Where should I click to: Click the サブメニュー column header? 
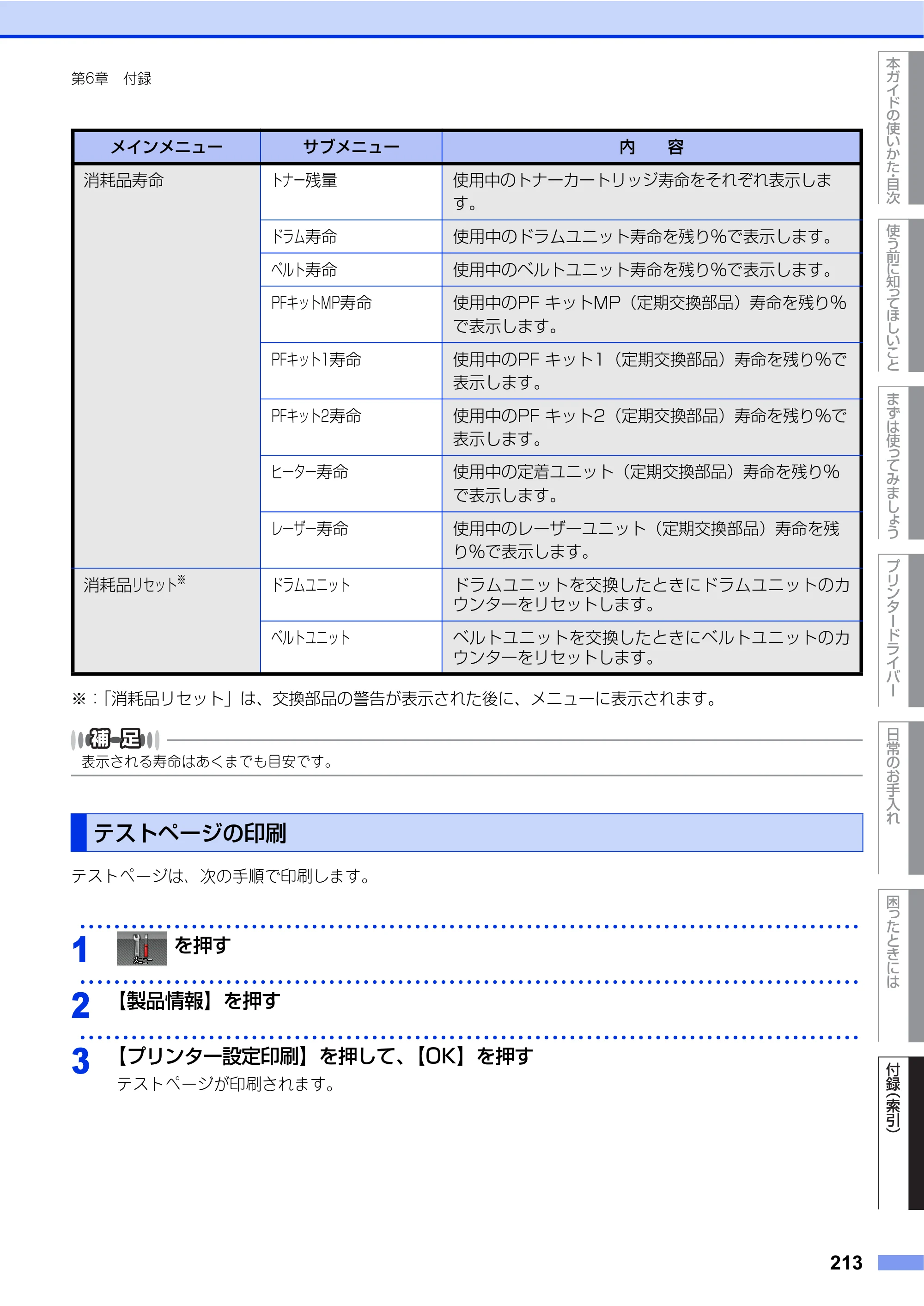pos(351,147)
